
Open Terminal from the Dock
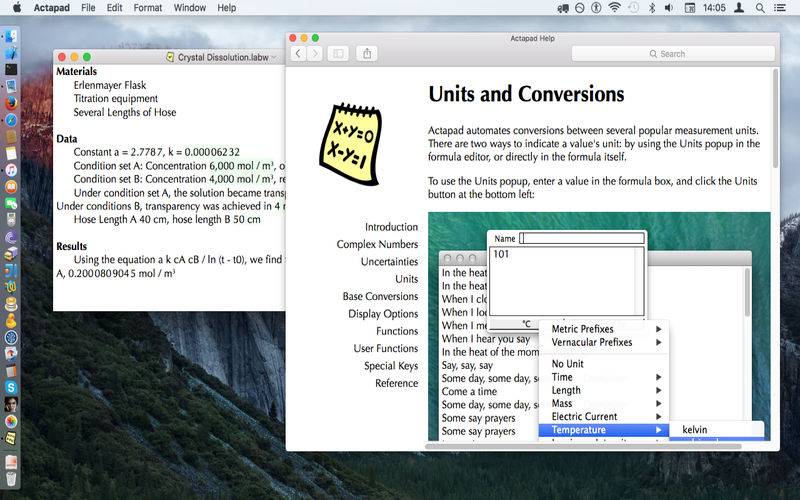coord(11,69)
